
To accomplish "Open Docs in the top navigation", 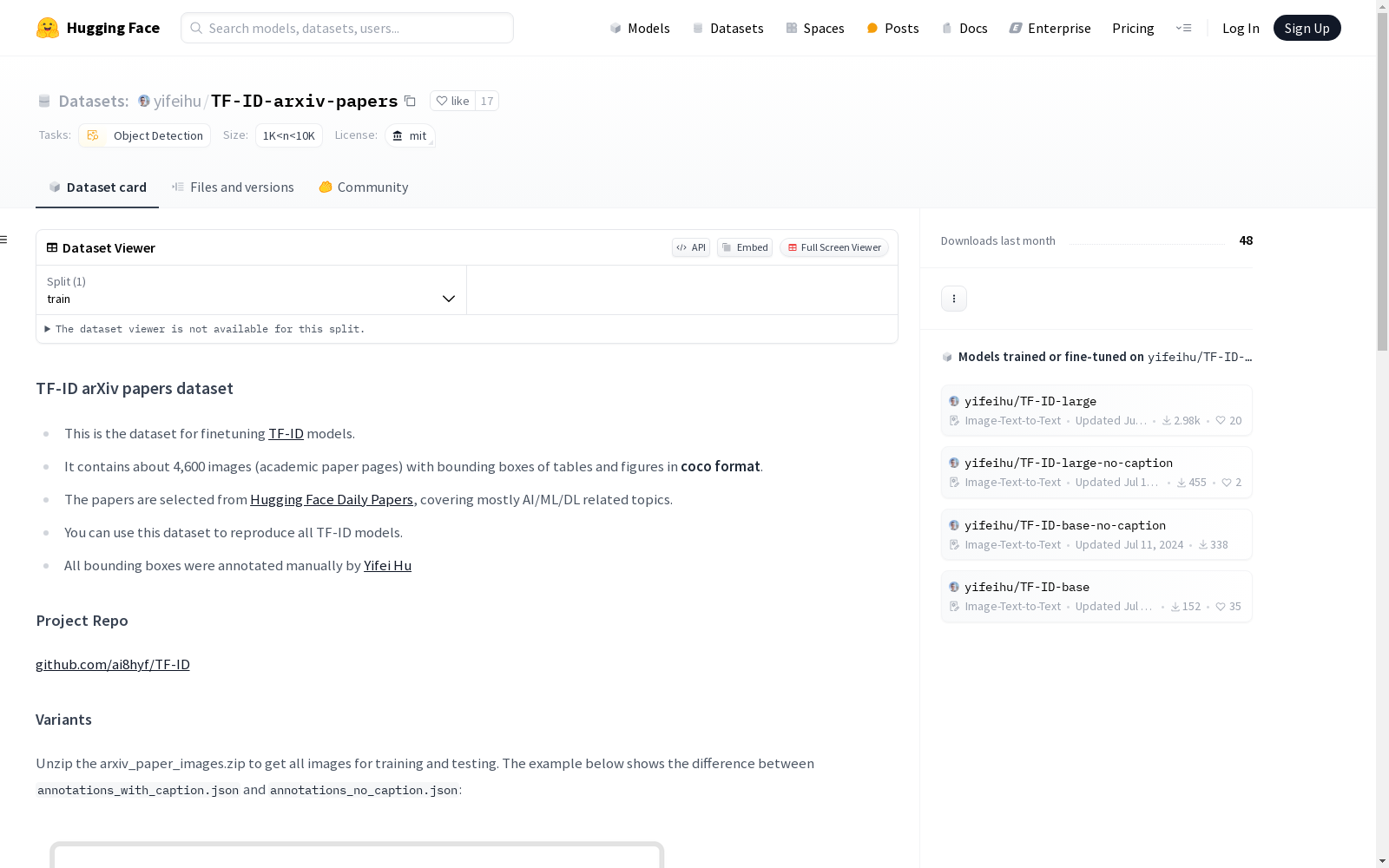I will tap(964, 28).
